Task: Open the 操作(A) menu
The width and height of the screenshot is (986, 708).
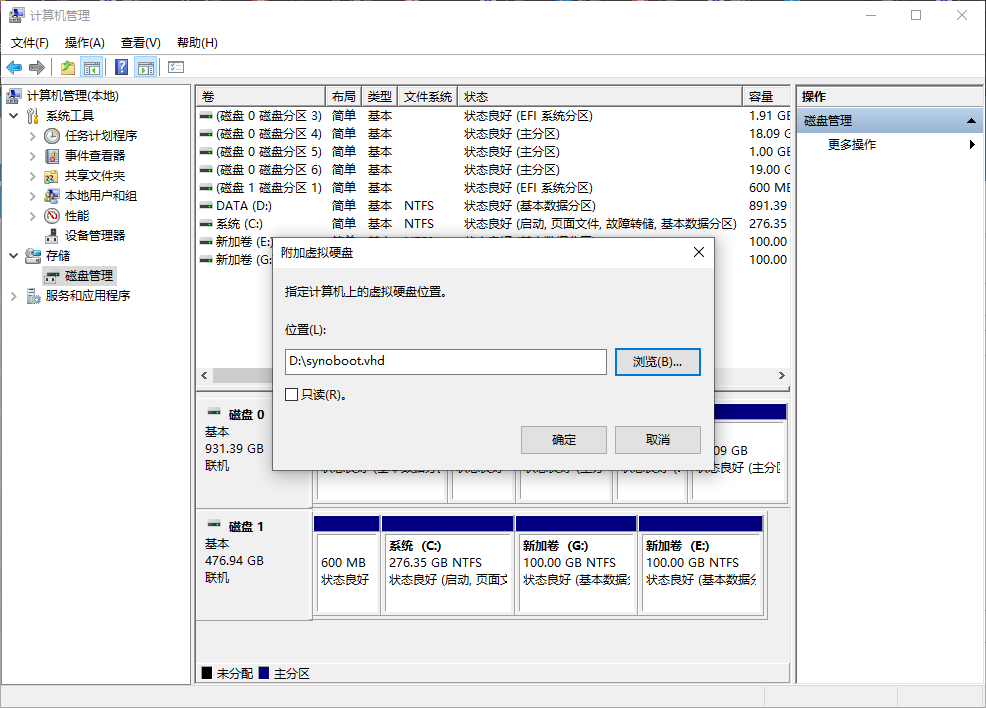Action: [x=84, y=43]
